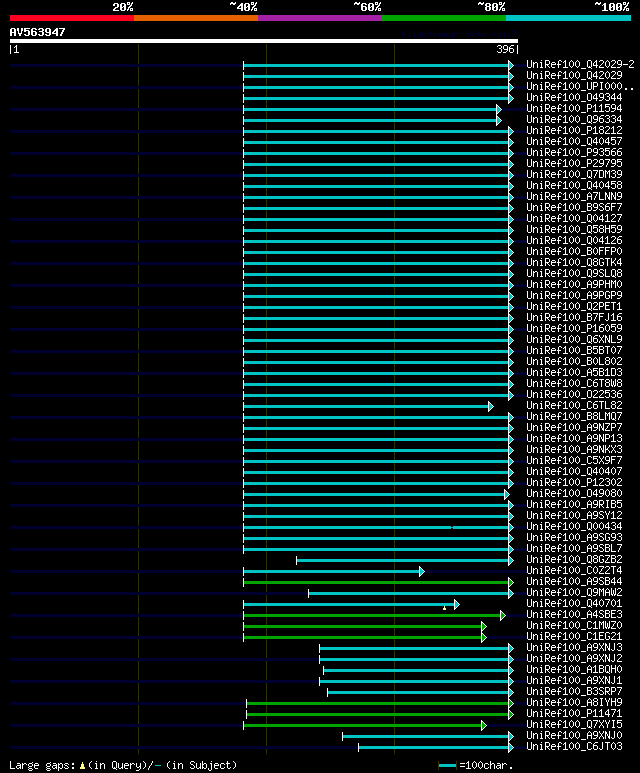Screen dimensions: 640x773
Task: Click the white query sequence bar
Action: click(x=264, y=41)
